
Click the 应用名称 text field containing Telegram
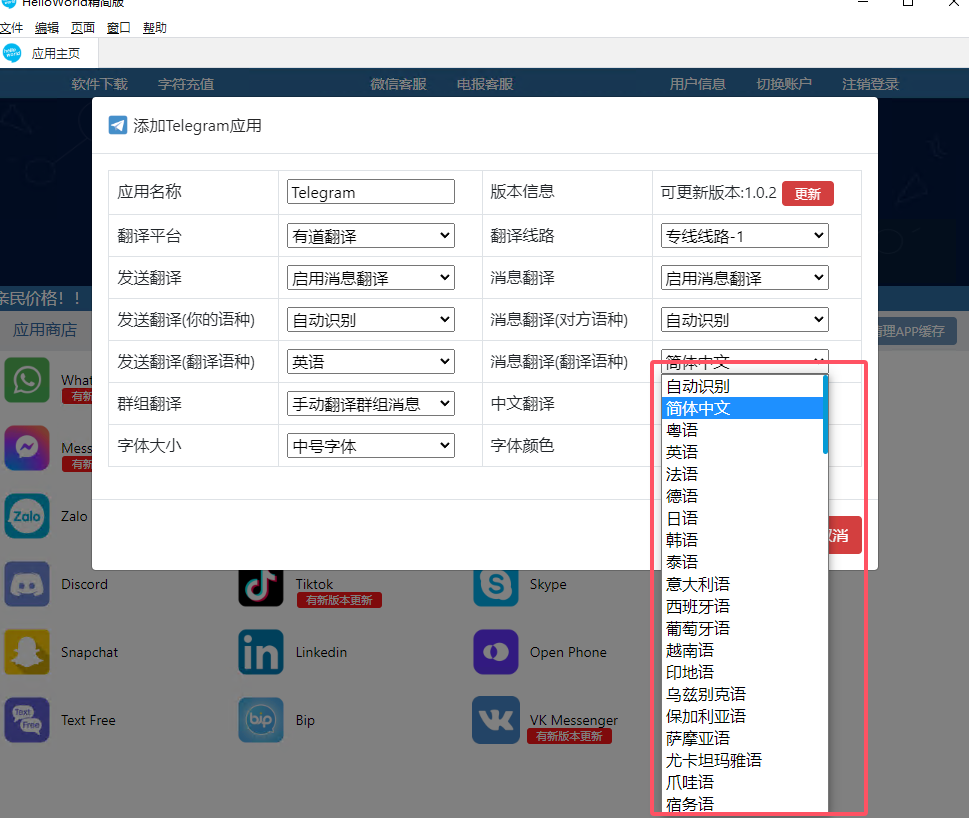point(370,192)
